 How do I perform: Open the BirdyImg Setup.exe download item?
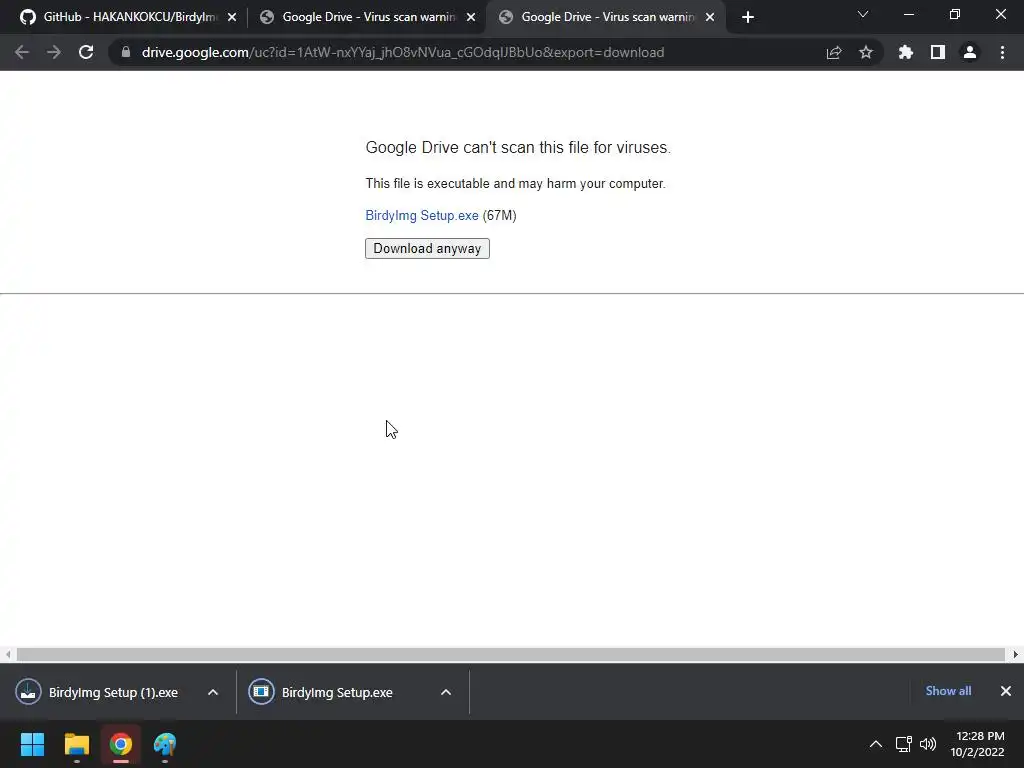pos(330,692)
